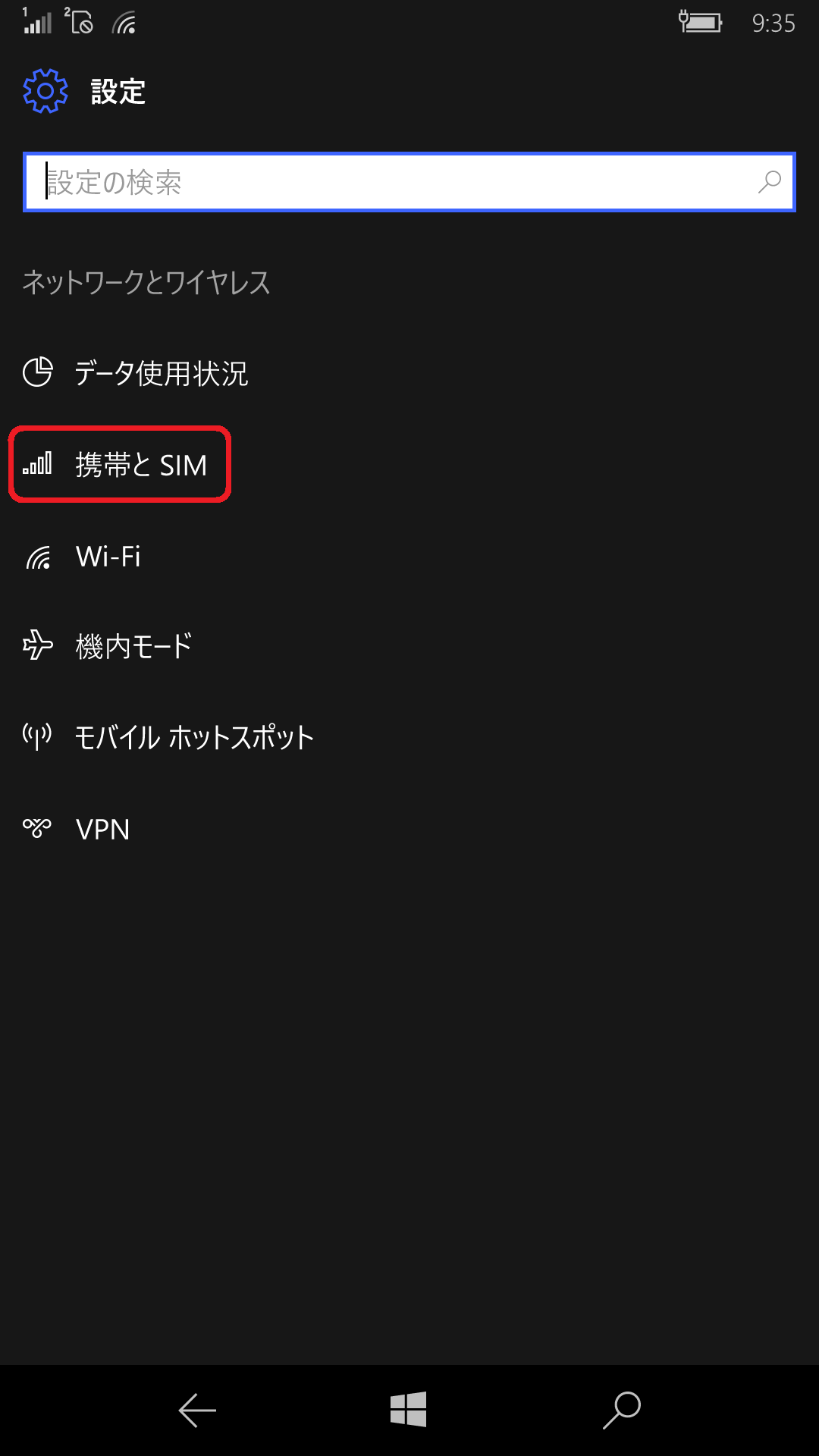This screenshot has height=1456, width=819.
Task: Tap the airplane mode icon
Action: 38,645
